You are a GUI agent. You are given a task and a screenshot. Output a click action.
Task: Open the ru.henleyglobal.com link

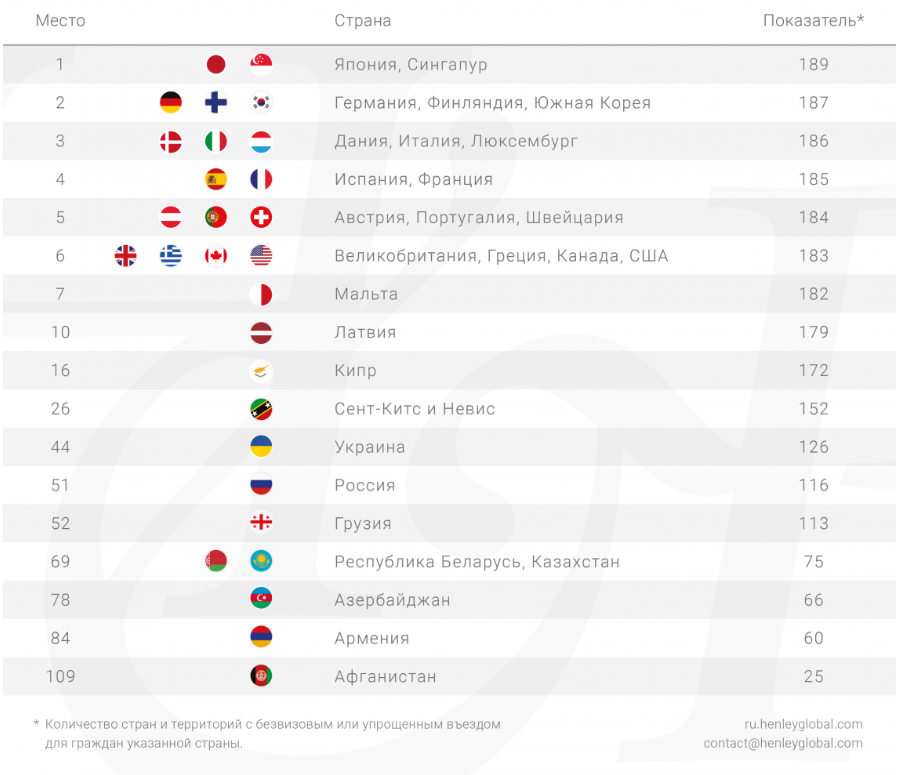click(803, 724)
